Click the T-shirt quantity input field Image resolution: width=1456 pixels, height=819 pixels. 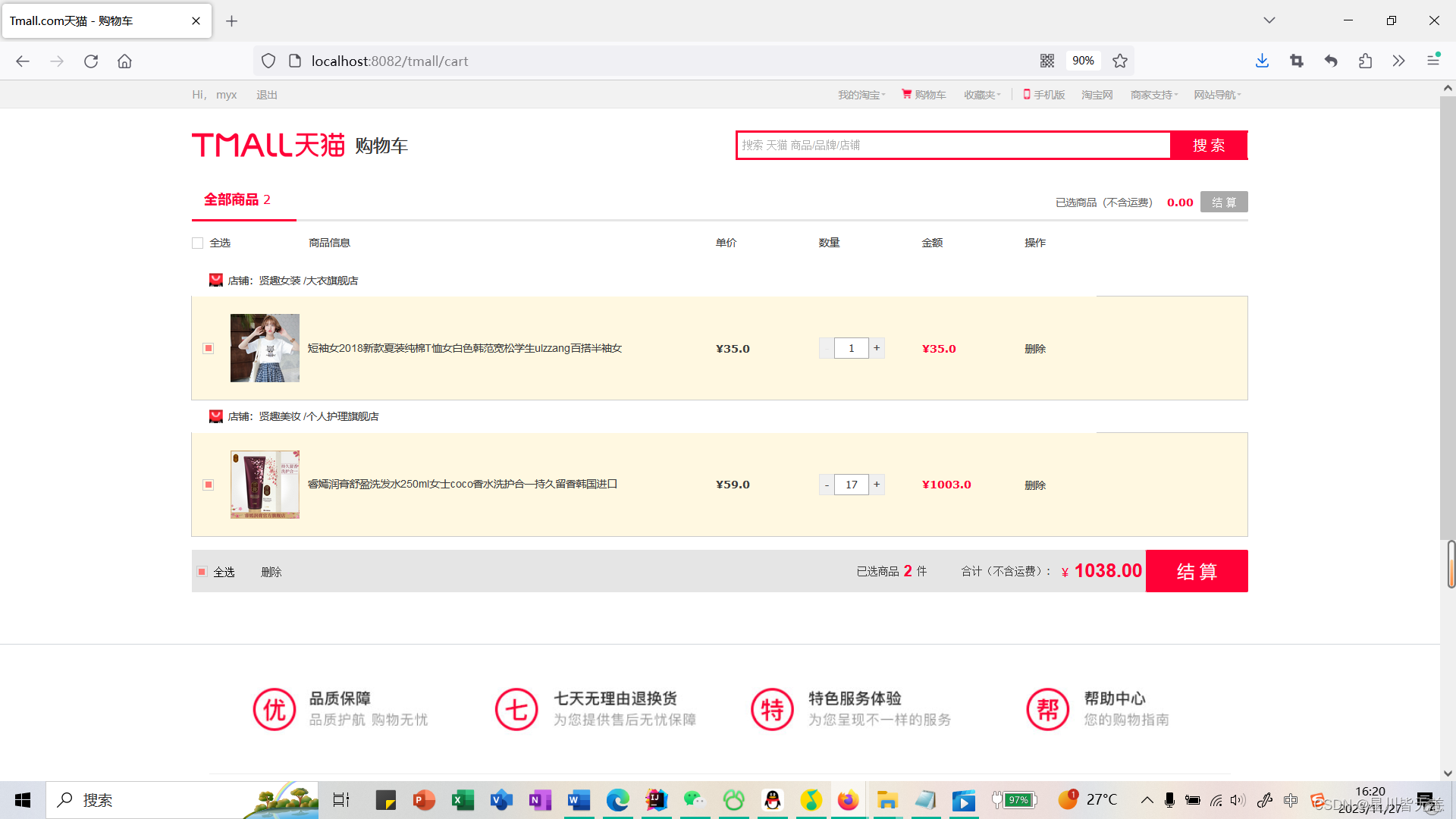click(852, 348)
